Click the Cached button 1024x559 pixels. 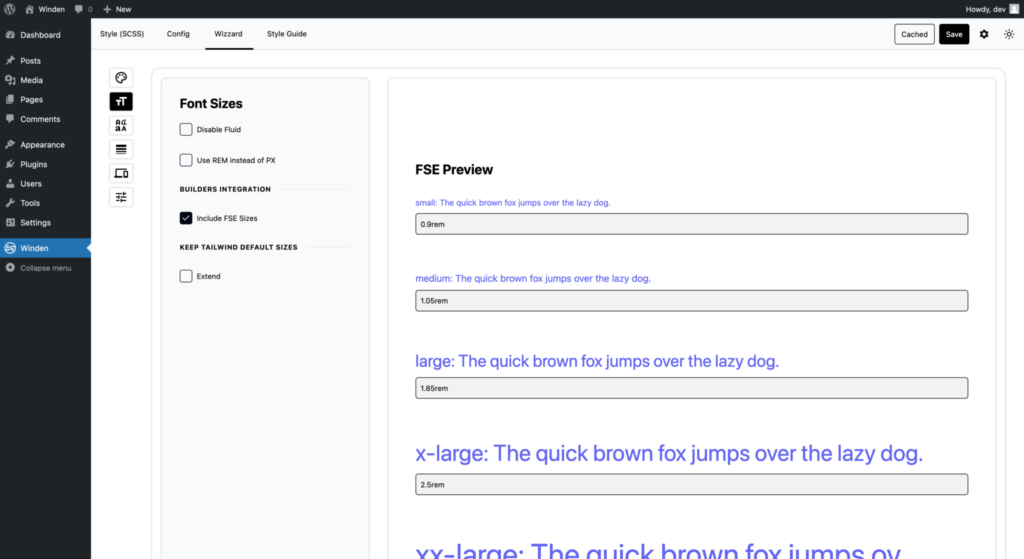point(914,34)
